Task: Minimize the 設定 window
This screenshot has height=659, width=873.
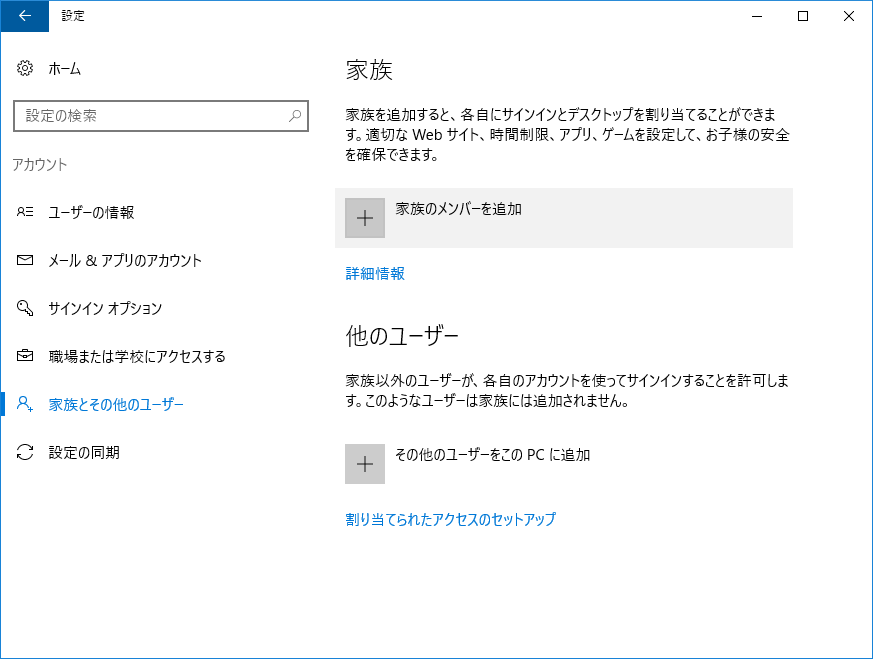Action: click(757, 16)
